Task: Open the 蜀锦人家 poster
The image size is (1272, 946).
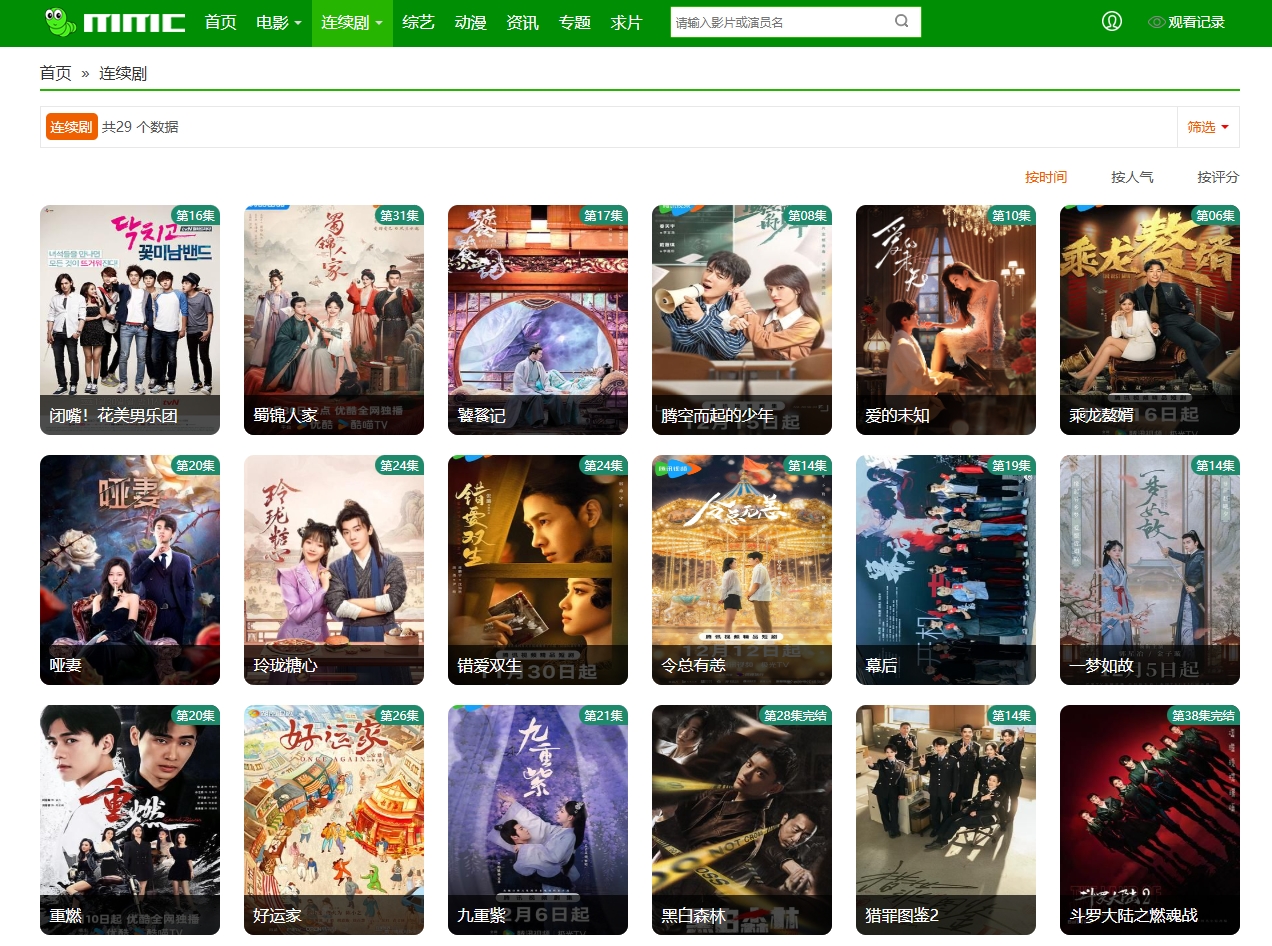Action: click(x=334, y=320)
